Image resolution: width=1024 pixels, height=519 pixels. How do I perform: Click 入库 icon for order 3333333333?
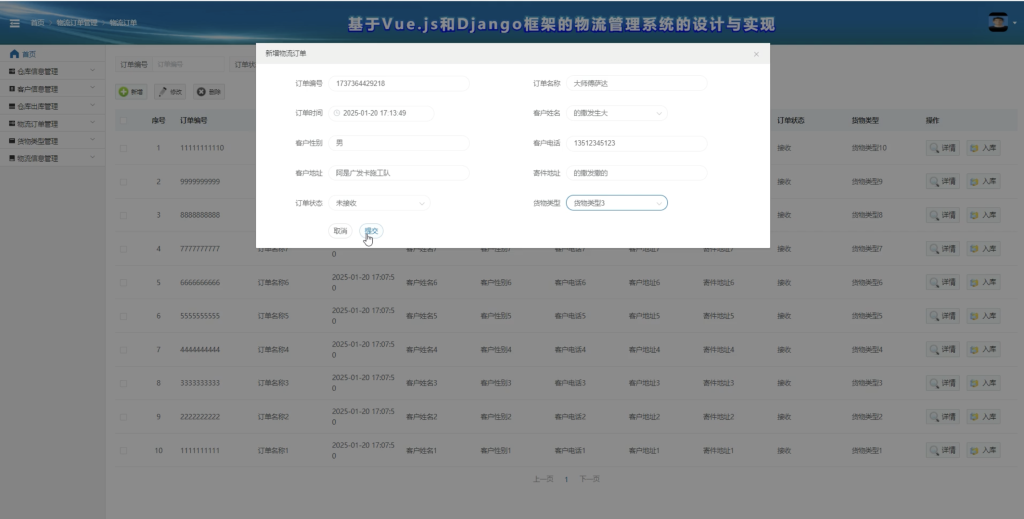pos(974,383)
